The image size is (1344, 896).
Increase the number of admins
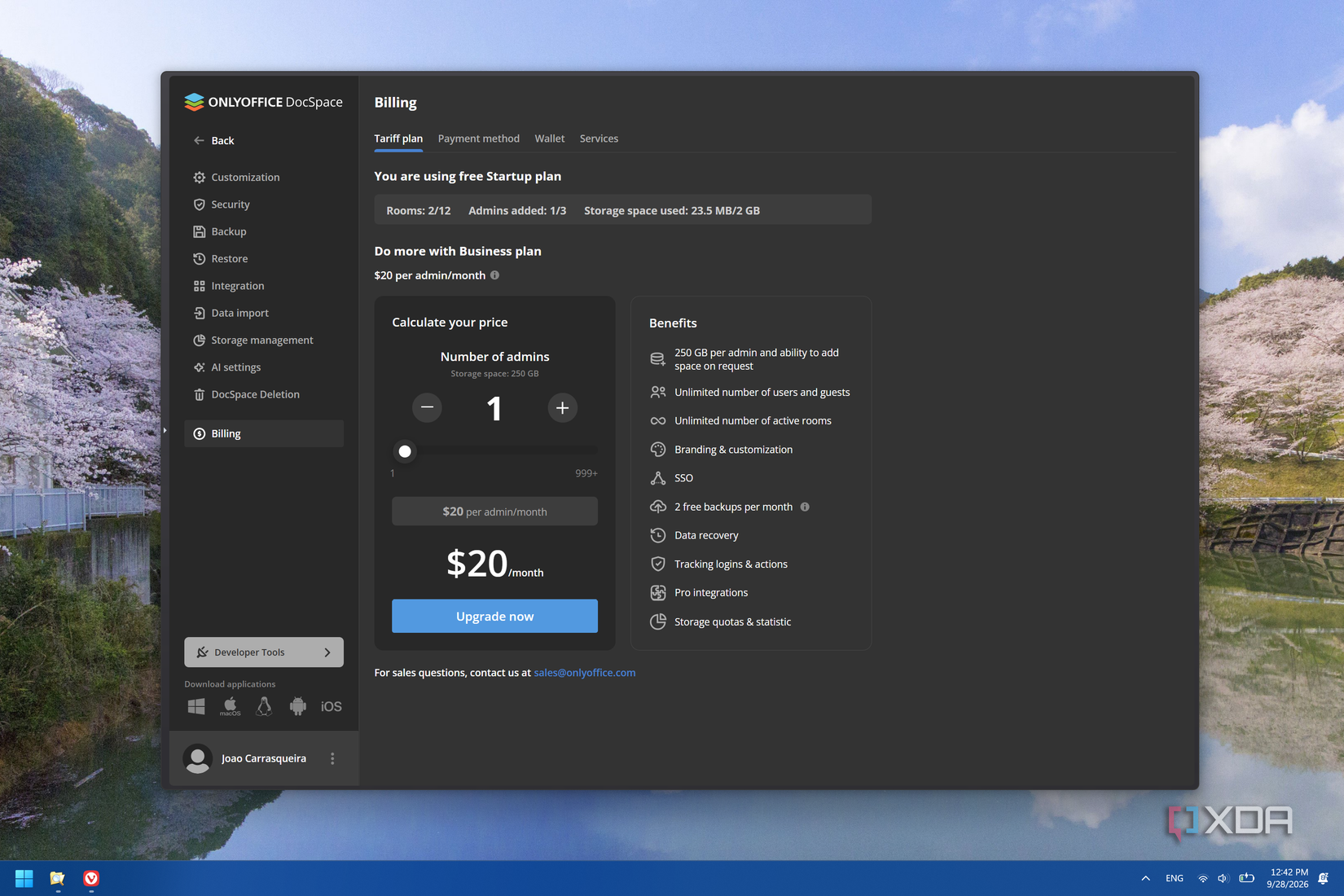562,407
